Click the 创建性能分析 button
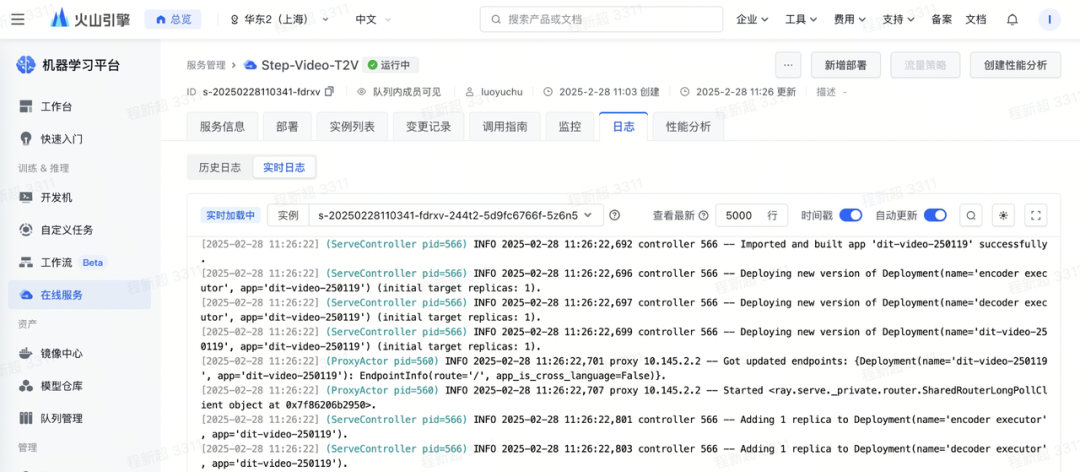The width and height of the screenshot is (1080, 472). point(1015,65)
